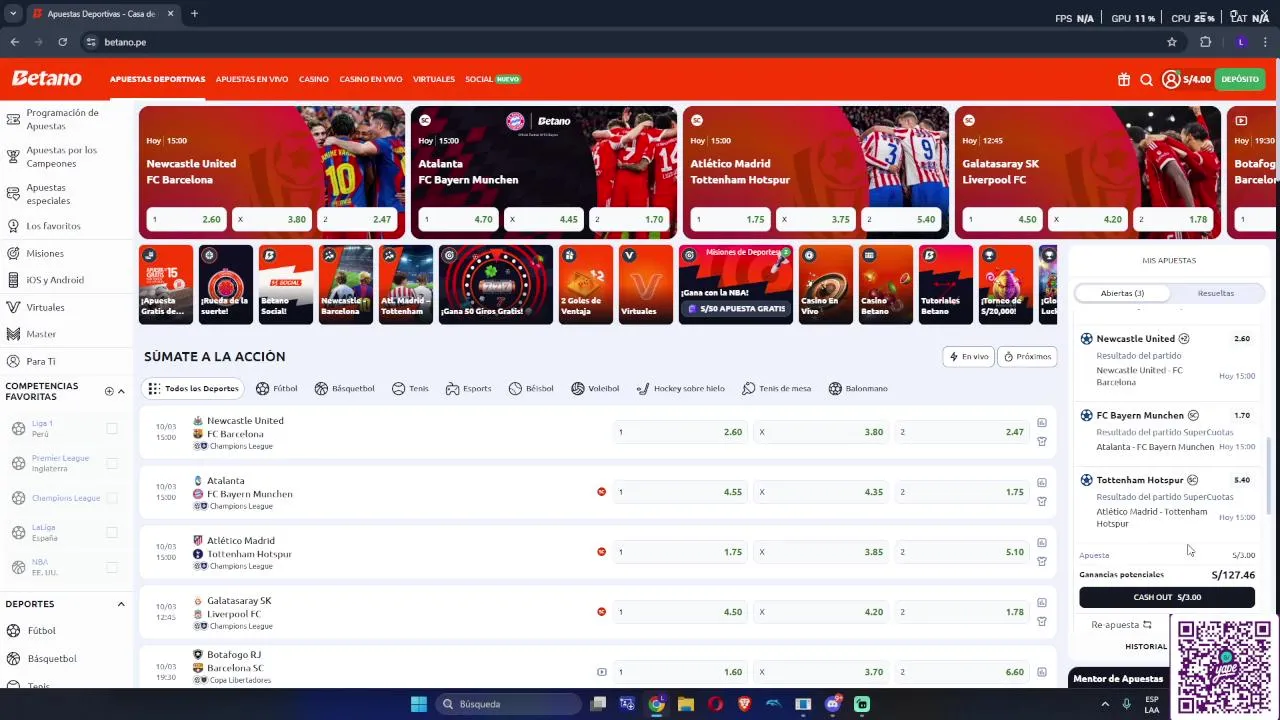The width and height of the screenshot is (1280, 720).
Task: Open the Programación de Apuestas link
Action: [x=62, y=119]
